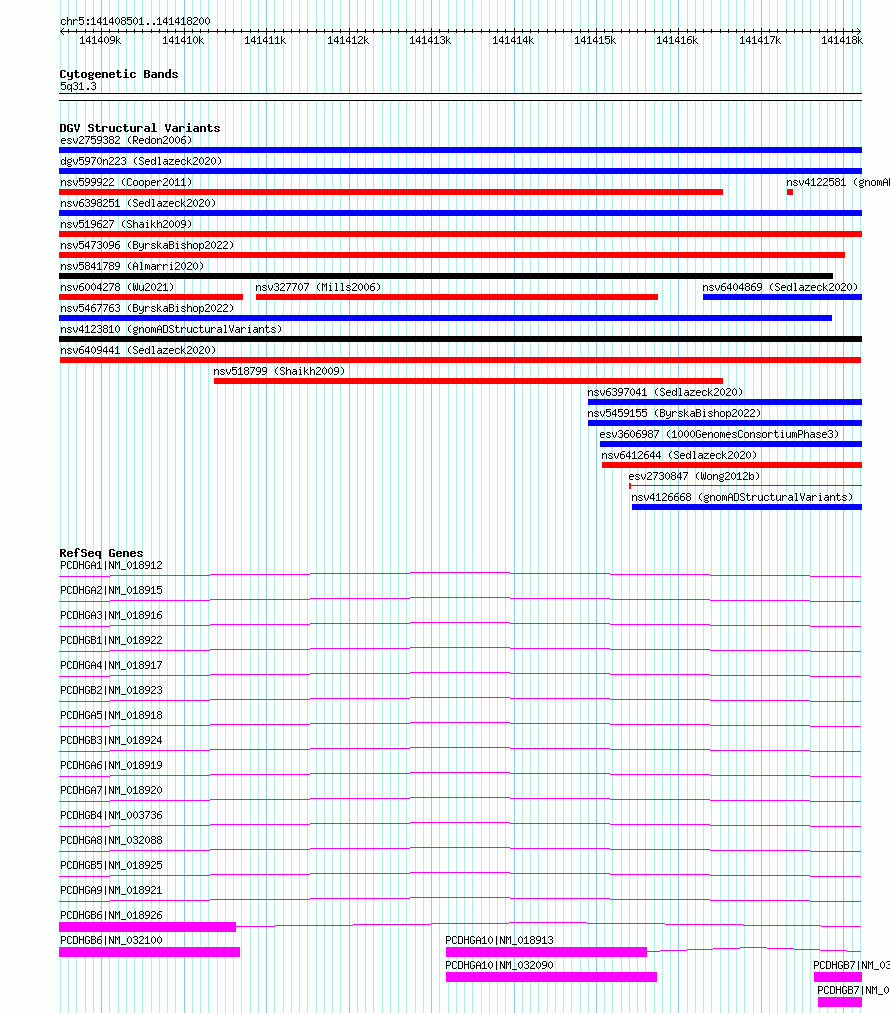Click magenta exon bar under PCDHGB6|NM_032100

[149, 952]
